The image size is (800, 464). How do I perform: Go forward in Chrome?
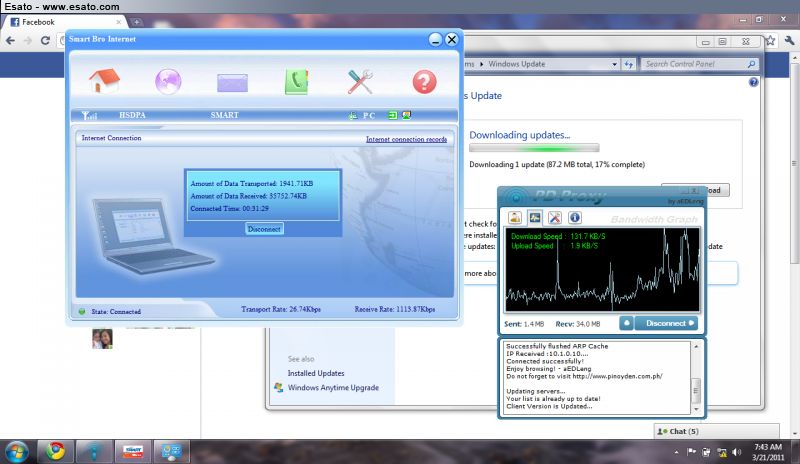28,41
